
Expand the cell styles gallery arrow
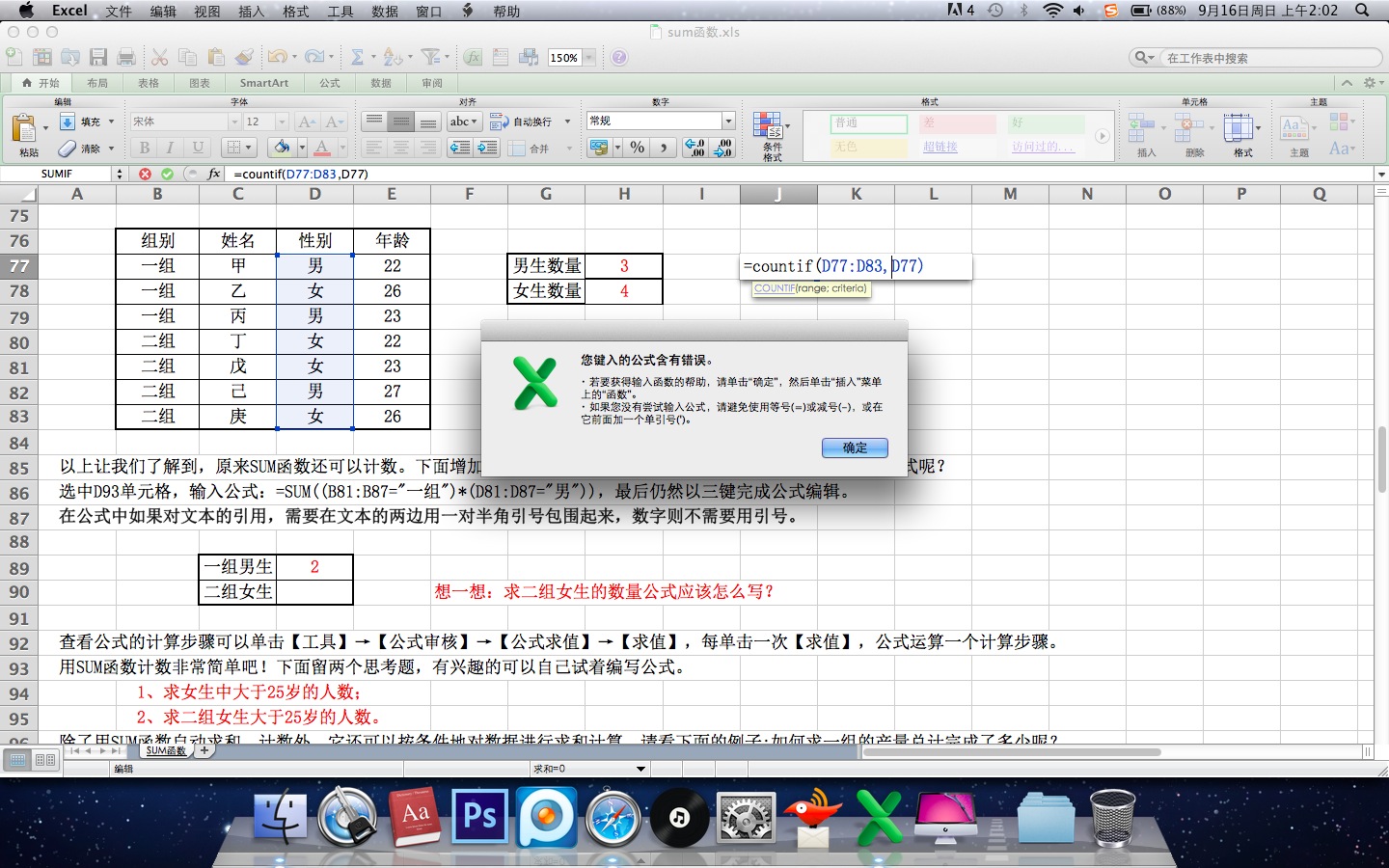pyautogui.click(x=1102, y=136)
